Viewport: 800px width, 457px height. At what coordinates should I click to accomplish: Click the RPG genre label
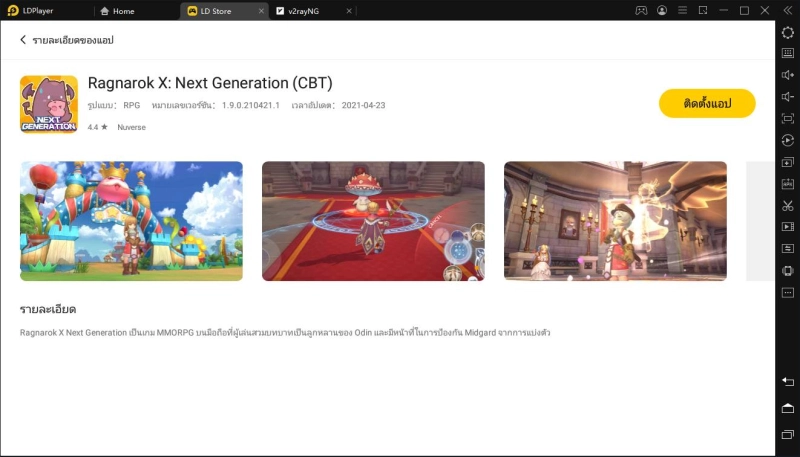point(132,106)
